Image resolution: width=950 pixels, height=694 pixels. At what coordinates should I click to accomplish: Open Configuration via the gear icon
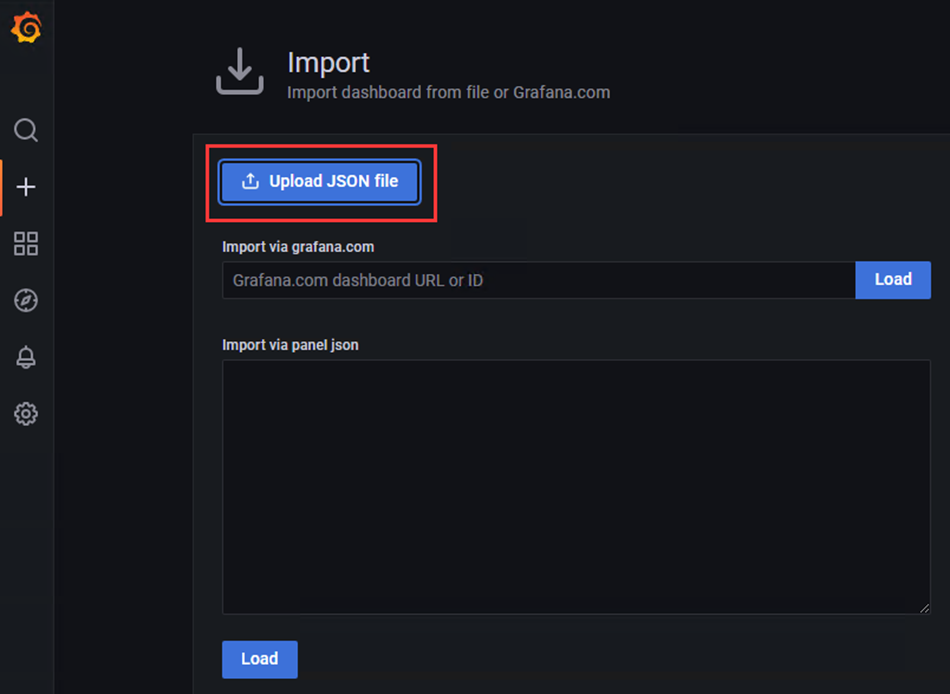click(26, 414)
